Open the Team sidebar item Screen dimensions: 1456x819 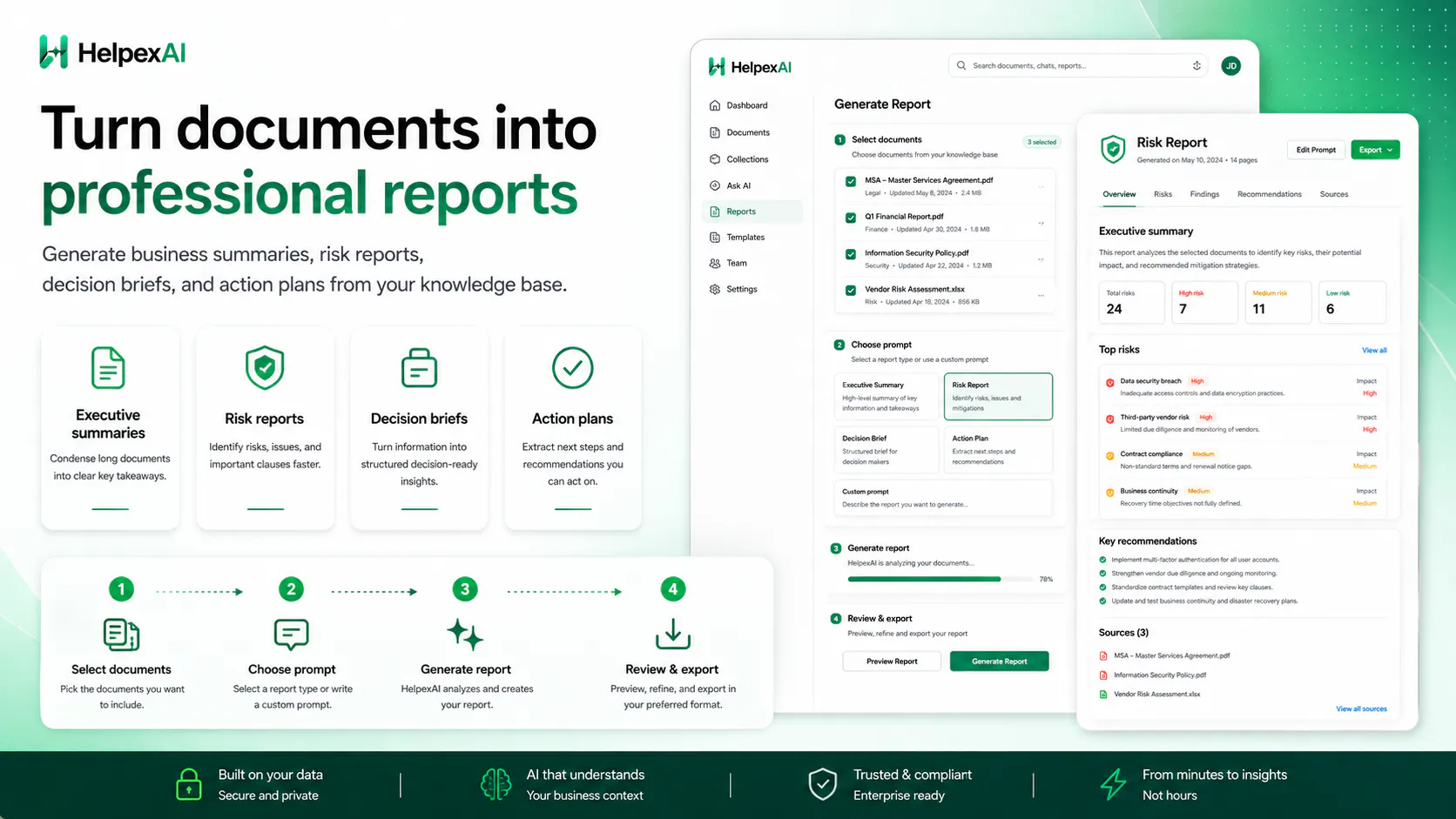pyautogui.click(x=729, y=263)
